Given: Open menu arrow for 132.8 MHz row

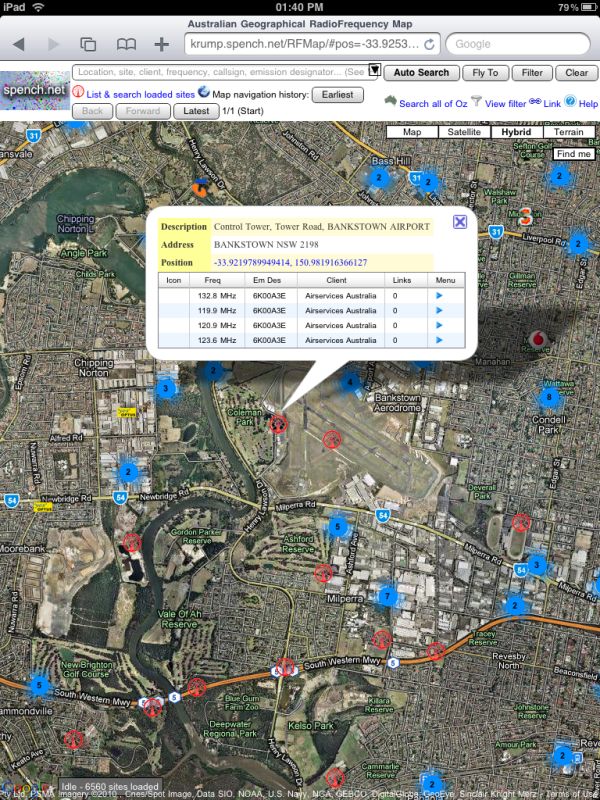Looking at the screenshot, I should tap(439, 295).
